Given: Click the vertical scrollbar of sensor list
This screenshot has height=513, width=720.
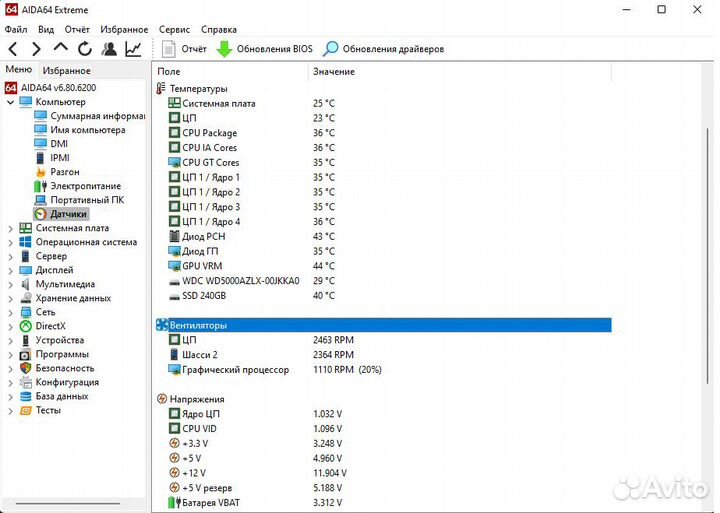Looking at the screenshot, I should [x=709, y=255].
